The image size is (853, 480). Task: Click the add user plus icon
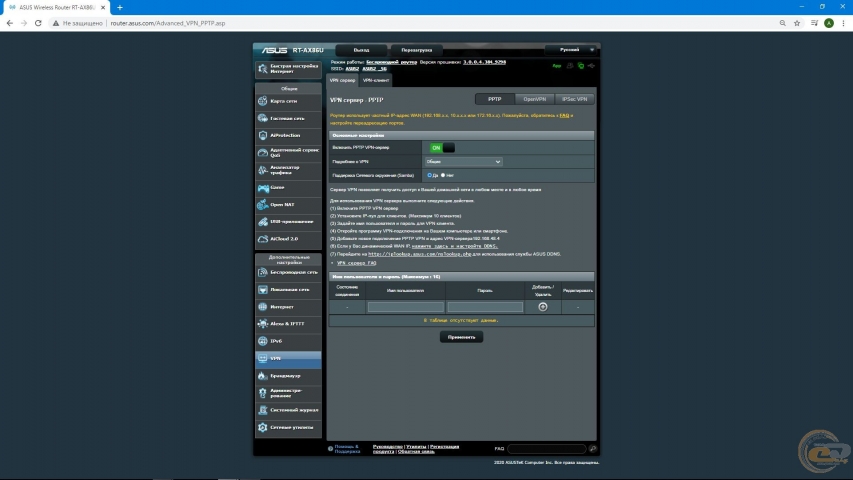tap(542, 307)
